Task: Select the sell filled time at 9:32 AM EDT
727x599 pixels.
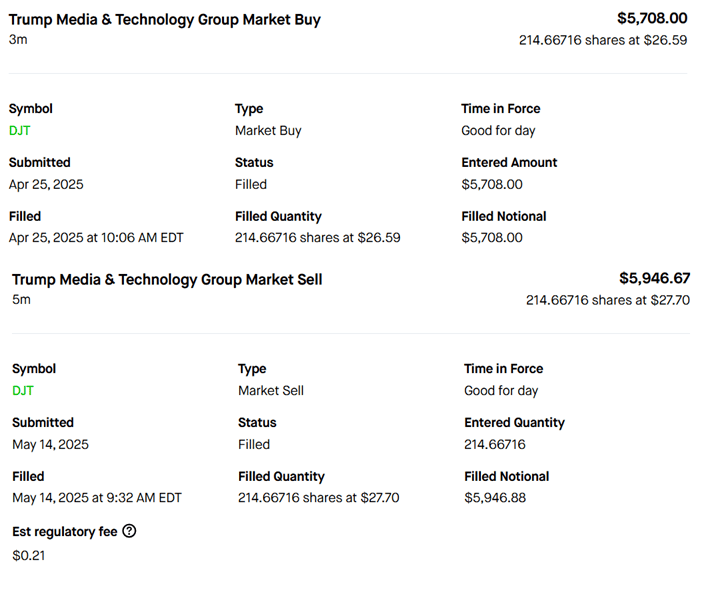Action: [97, 498]
